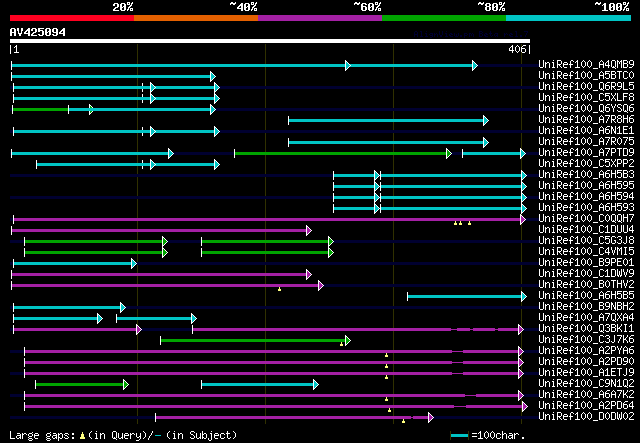This screenshot has height=443, width=640.
Task: Select the UniRef100_C9N1Q2 label
Action: (x=586, y=384)
